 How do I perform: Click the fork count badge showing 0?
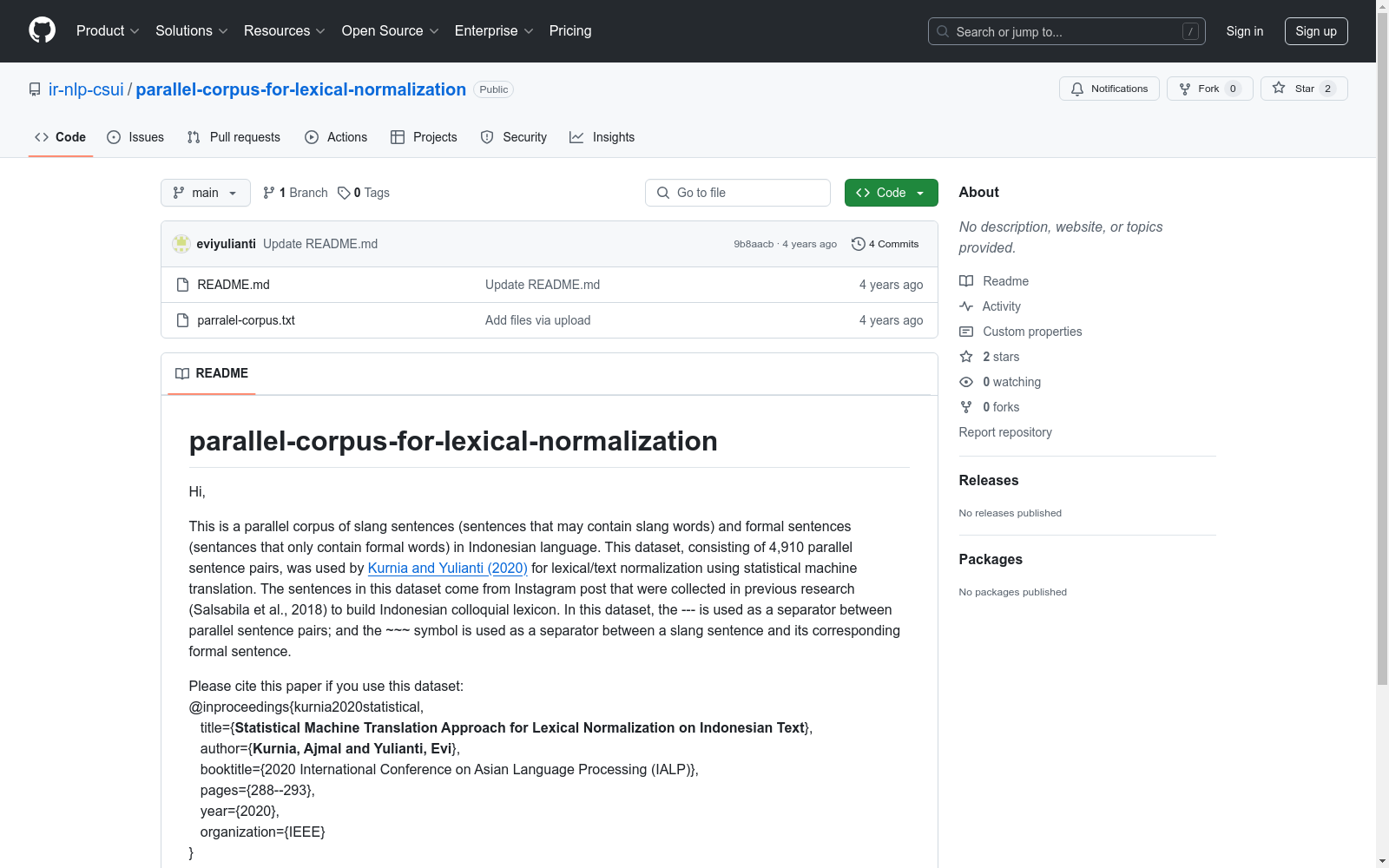click(1233, 89)
